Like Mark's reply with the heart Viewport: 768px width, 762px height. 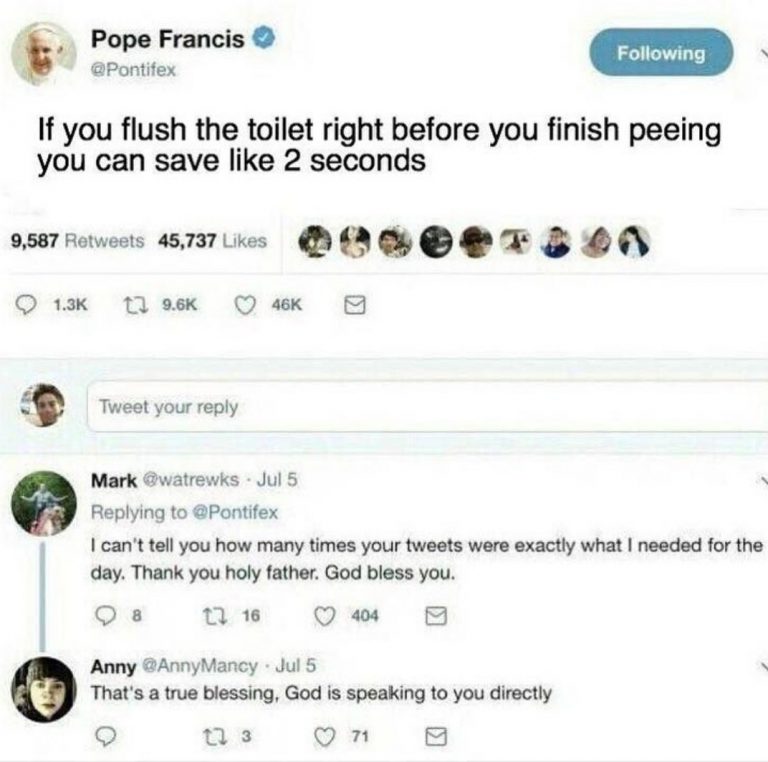[324, 617]
